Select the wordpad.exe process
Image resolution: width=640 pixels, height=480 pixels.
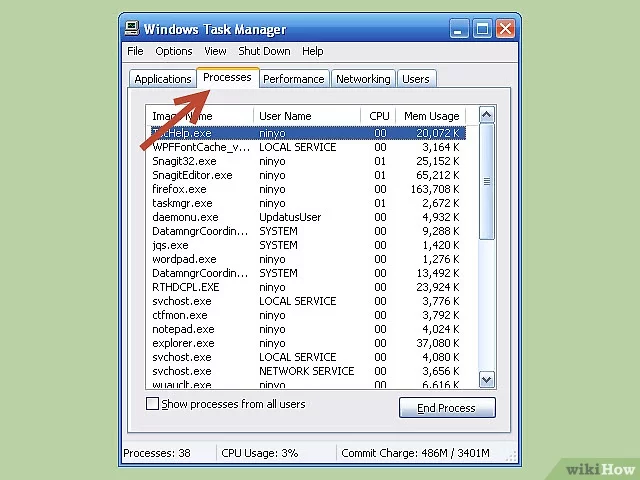pyautogui.click(x=306, y=259)
